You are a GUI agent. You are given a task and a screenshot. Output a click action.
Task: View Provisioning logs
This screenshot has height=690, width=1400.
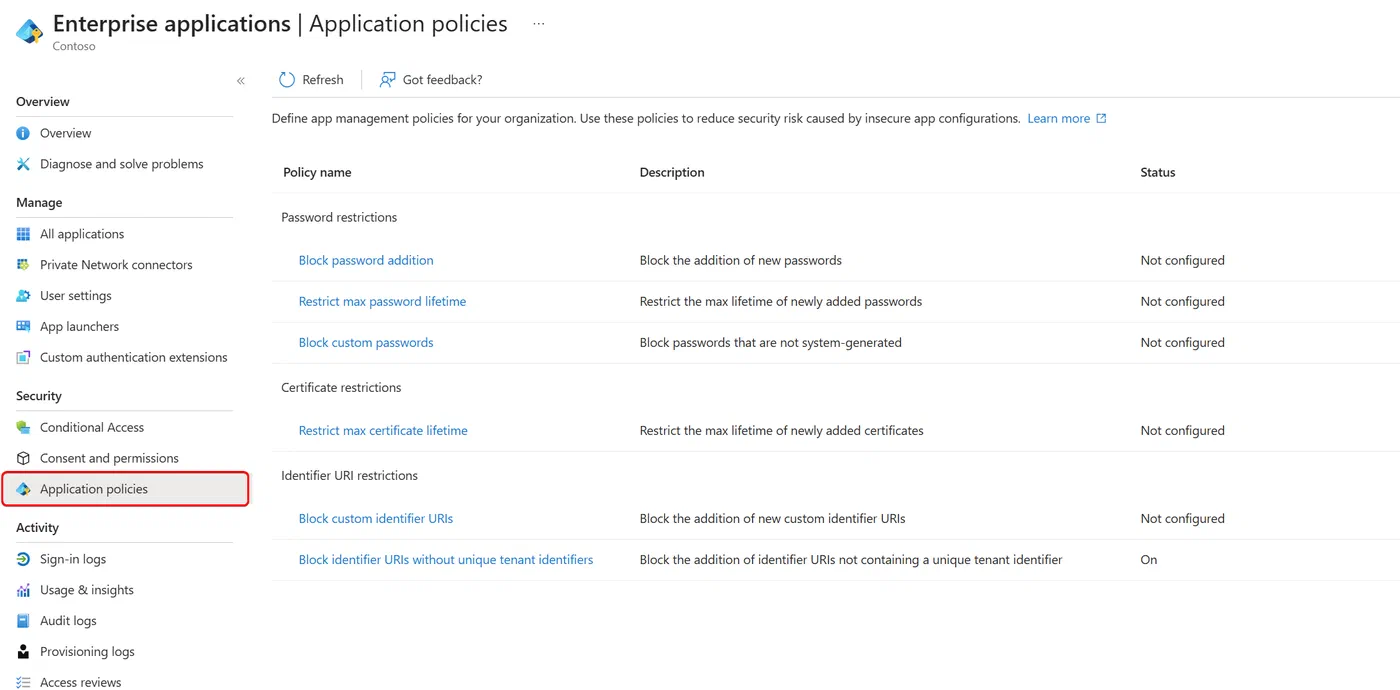tap(87, 652)
